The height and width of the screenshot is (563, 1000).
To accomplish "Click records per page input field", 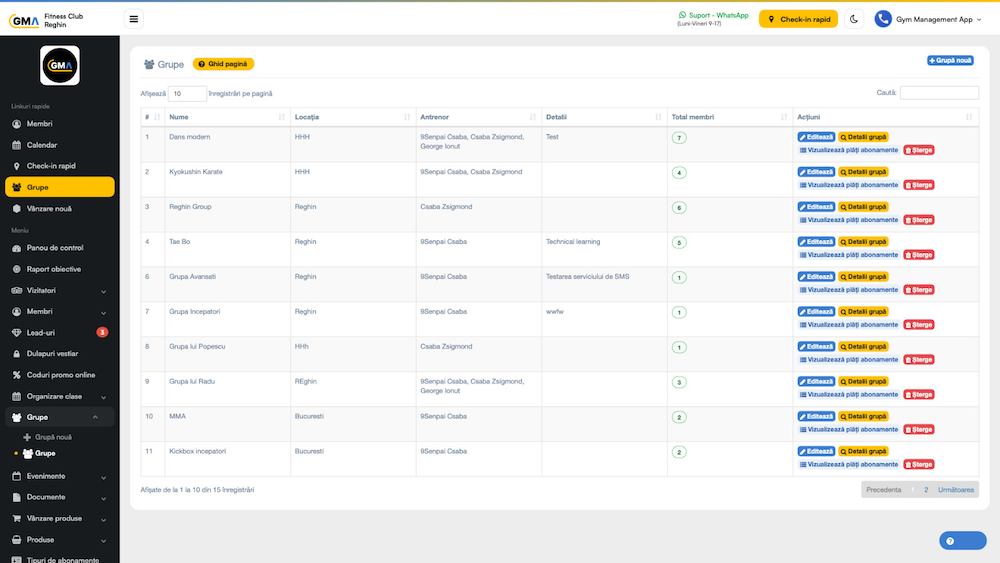I will pos(187,94).
